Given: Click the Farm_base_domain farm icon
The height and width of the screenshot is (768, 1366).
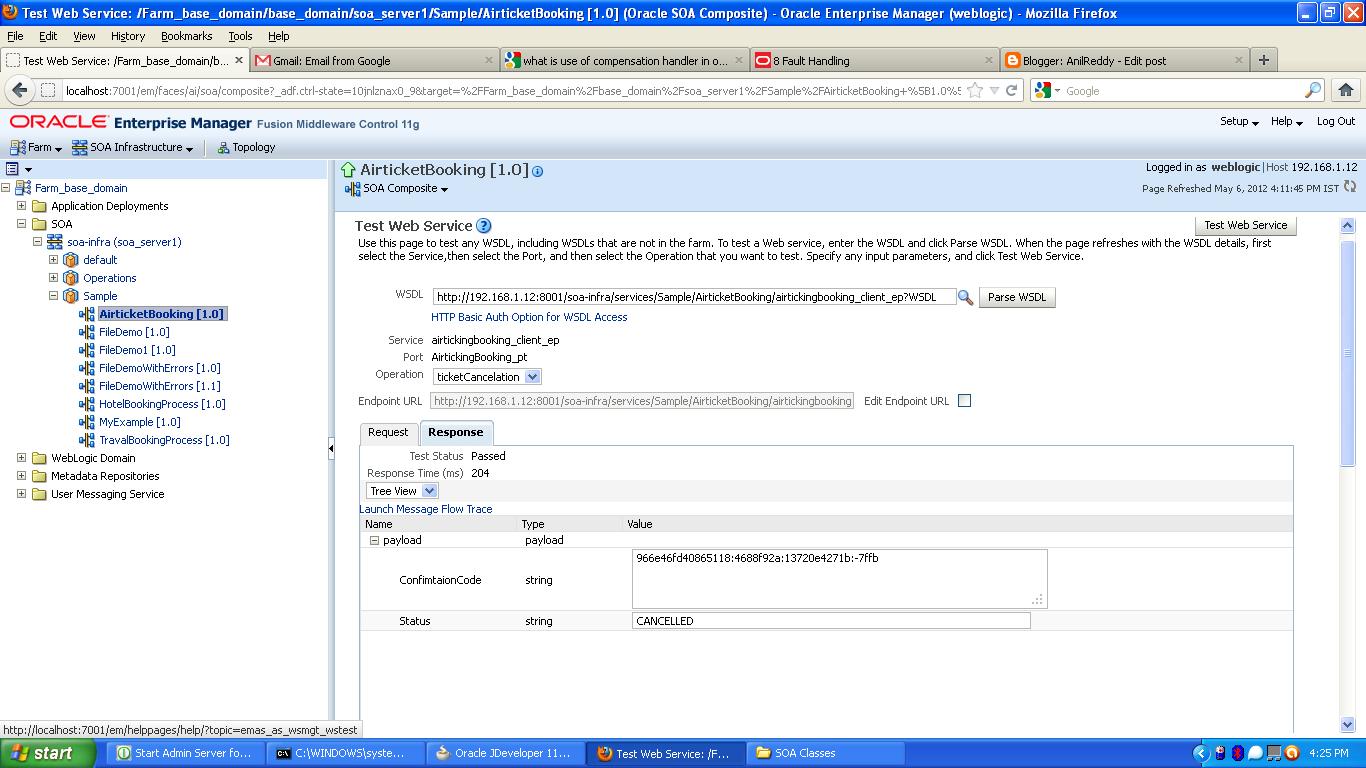Looking at the screenshot, I should click(23, 188).
